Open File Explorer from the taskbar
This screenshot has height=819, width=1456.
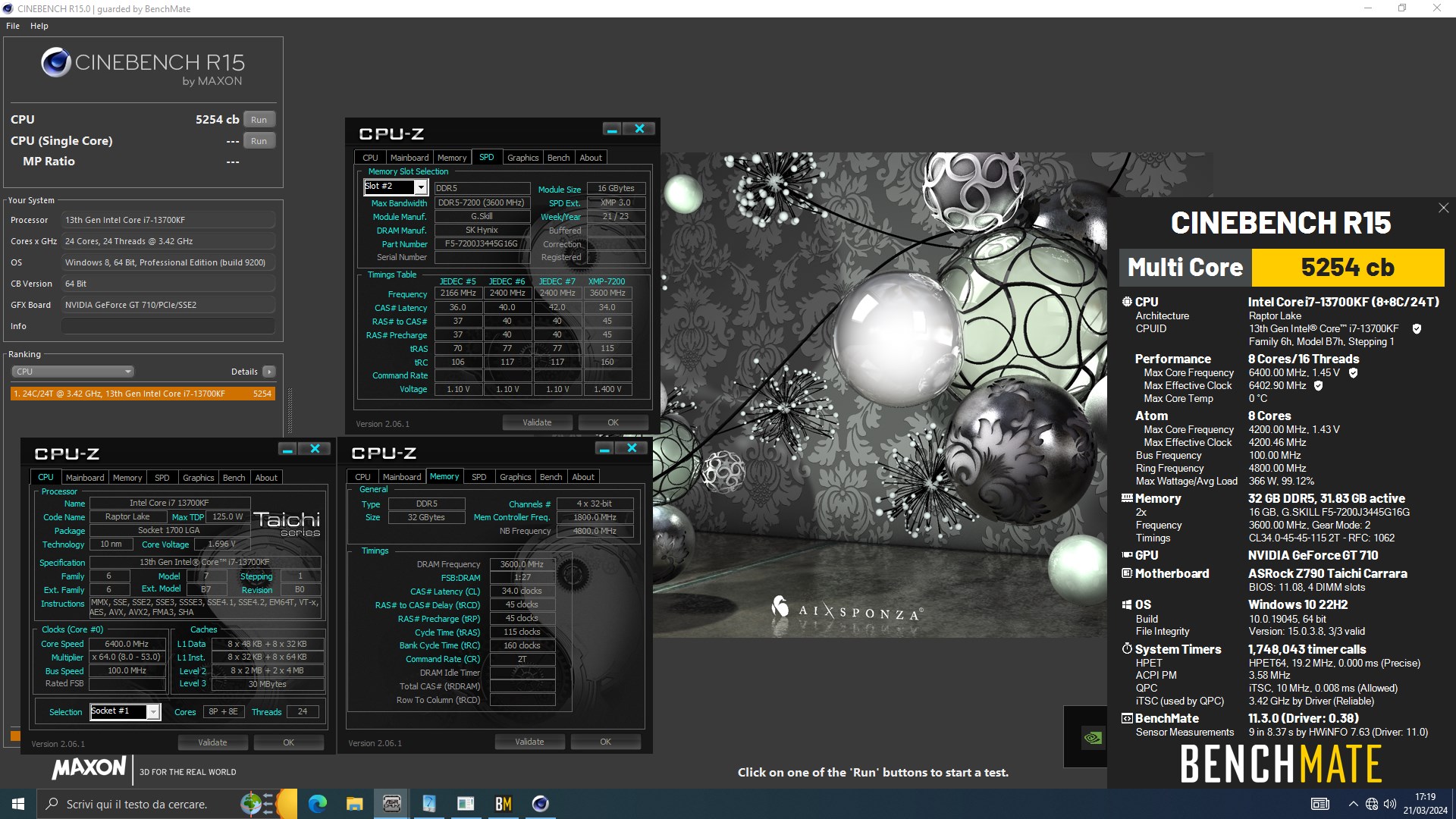[355, 804]
